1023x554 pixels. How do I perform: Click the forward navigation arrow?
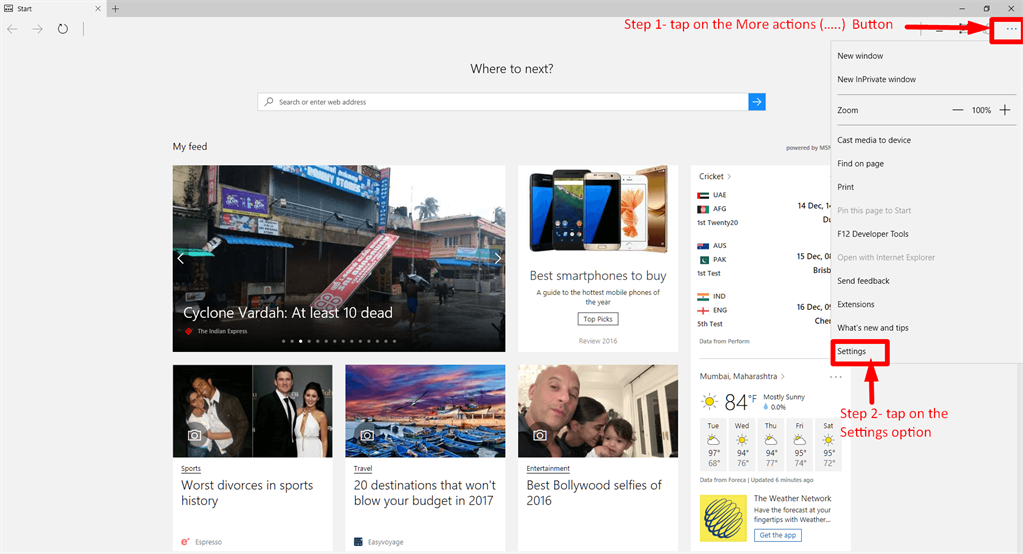[37, 29]
